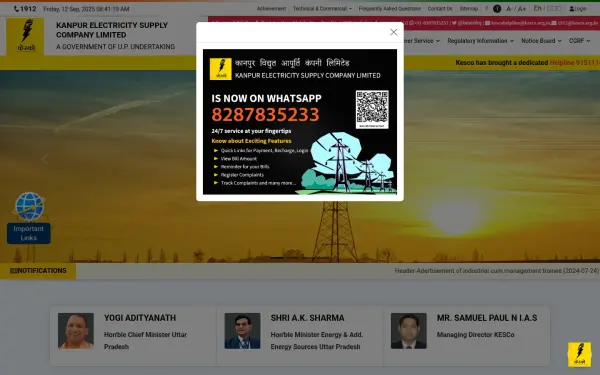Click the 1912 helpline phone icon
The width and height of the screenshot is (600, 375).
tap(16, 9)
